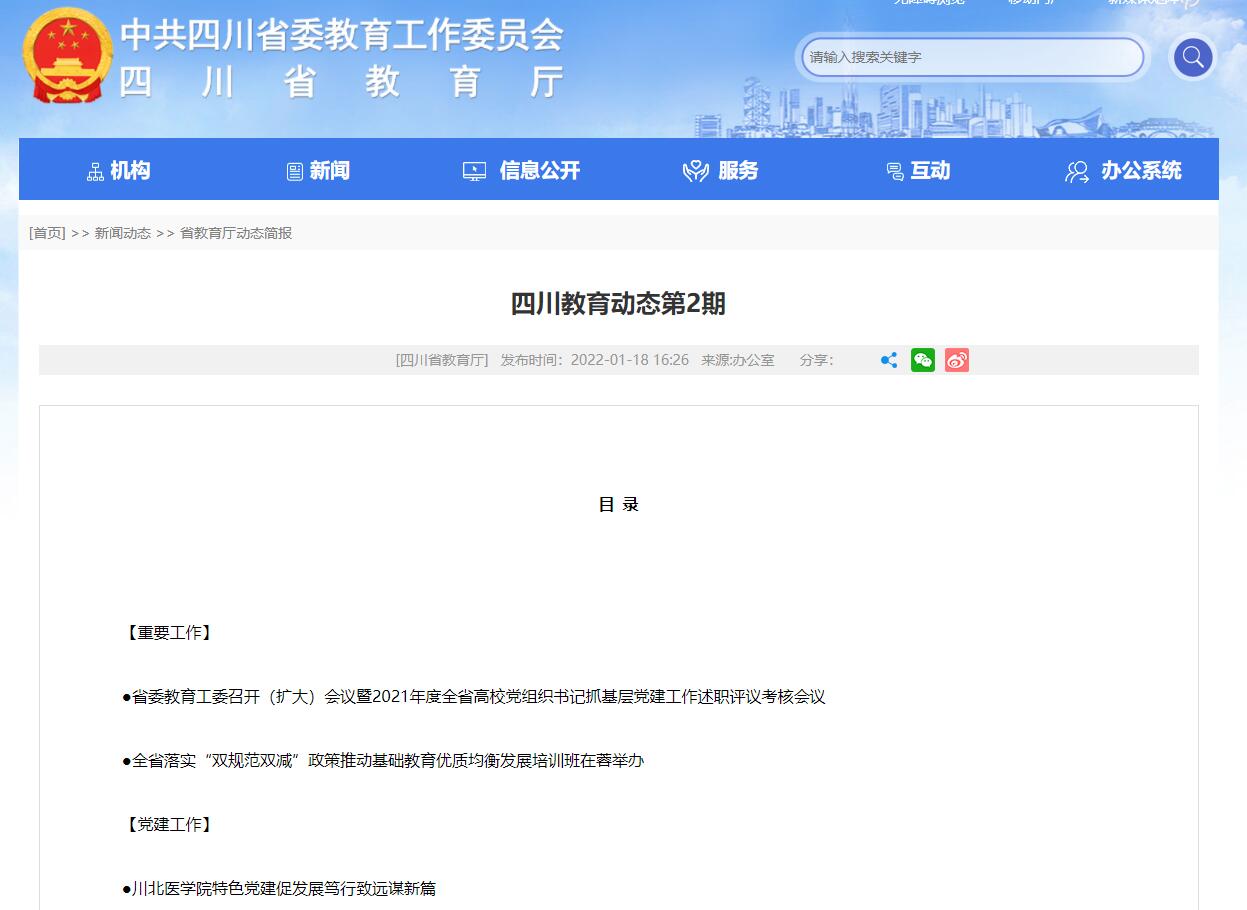Click the 四川省教育厅 site title
1247x910 pixels.
[342, 82]
